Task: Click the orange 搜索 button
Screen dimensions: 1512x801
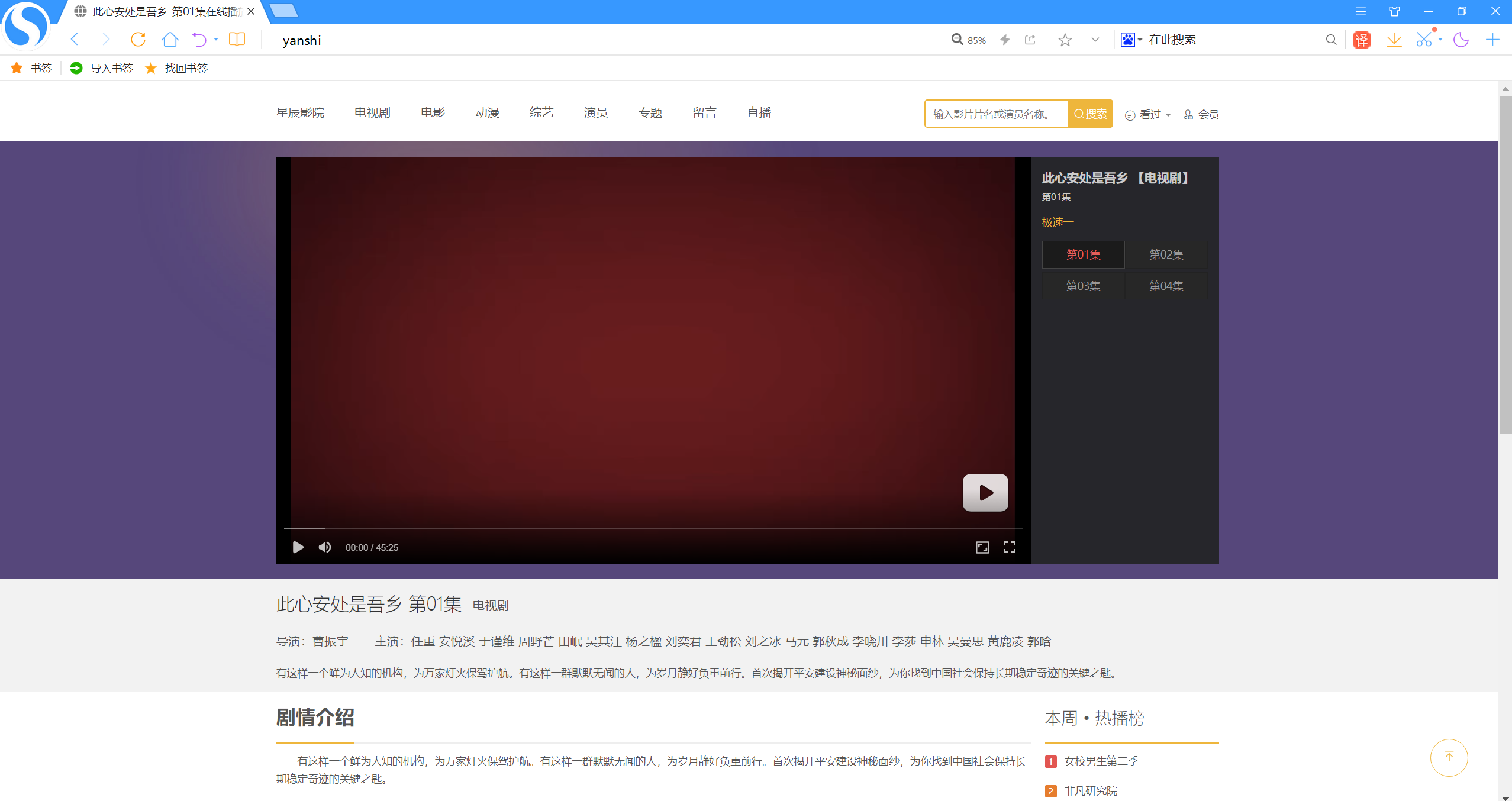Action: tap(1090, 114)
